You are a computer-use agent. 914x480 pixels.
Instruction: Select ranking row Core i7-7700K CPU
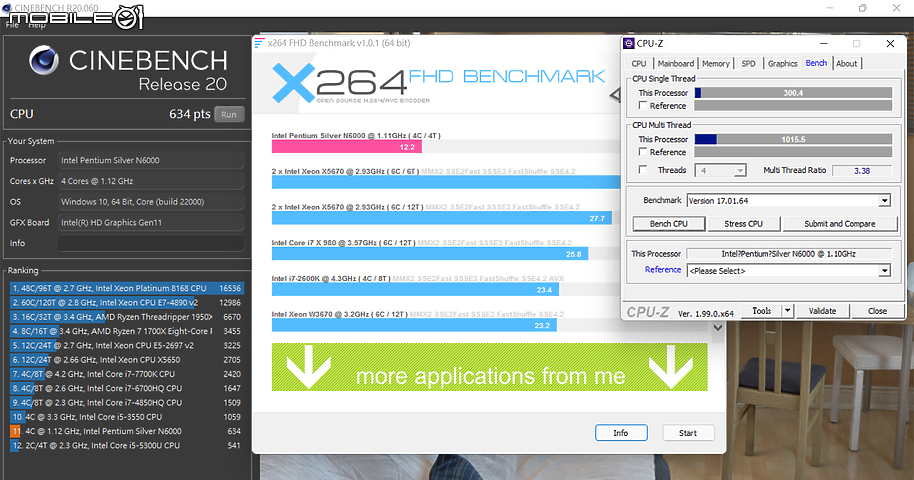coord(126,374)
